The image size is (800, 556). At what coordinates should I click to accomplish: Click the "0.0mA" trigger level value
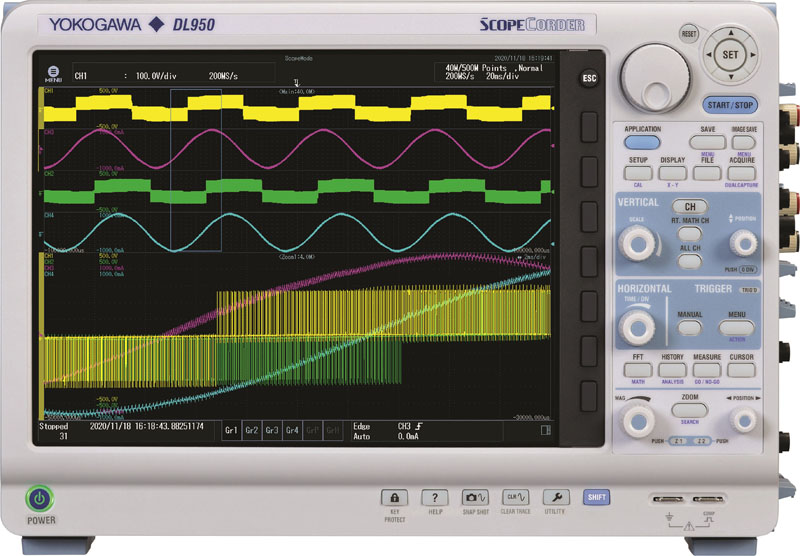[x=408, y=436]
